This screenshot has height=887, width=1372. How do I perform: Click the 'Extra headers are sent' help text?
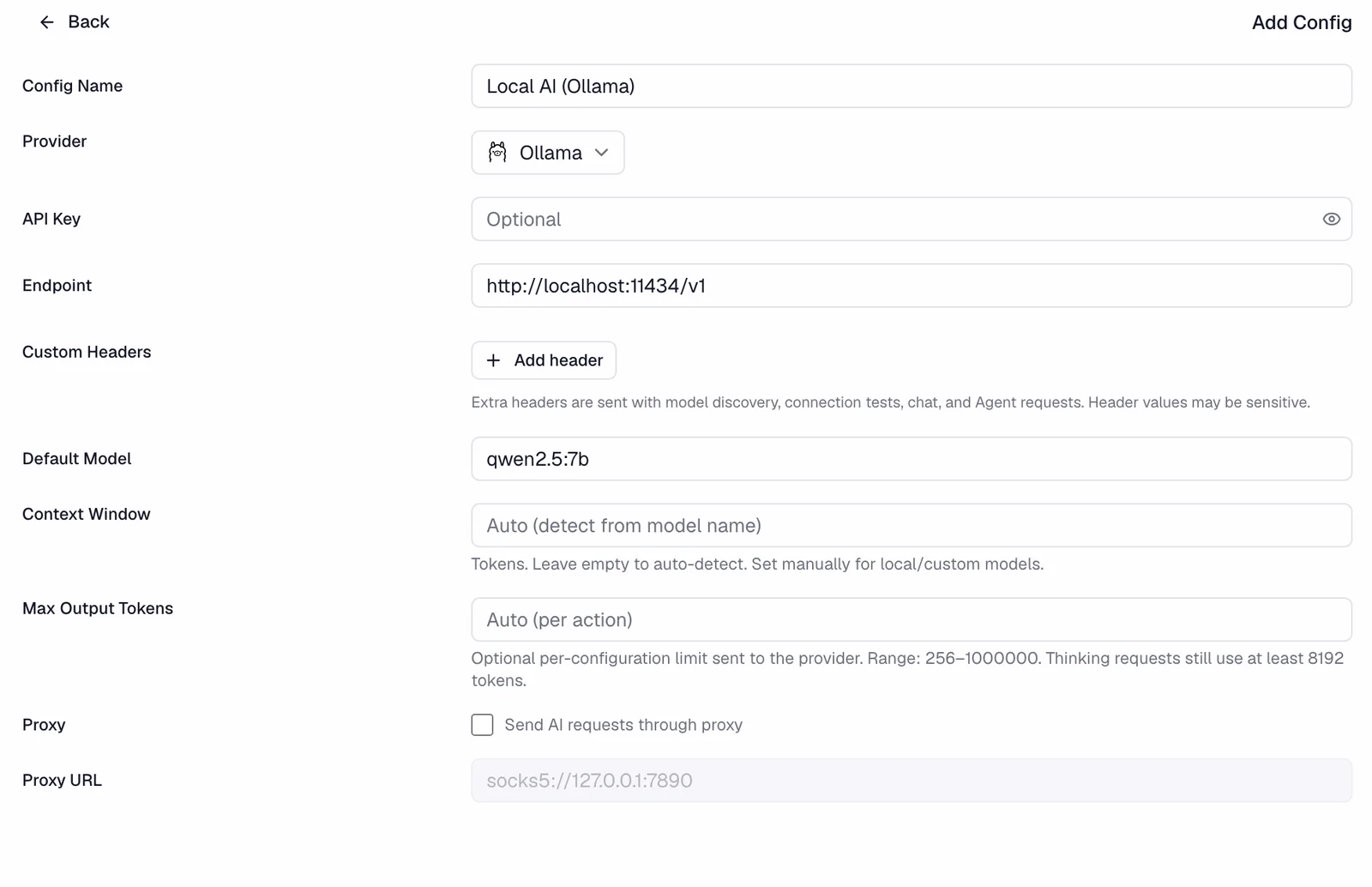click(890, 402)
